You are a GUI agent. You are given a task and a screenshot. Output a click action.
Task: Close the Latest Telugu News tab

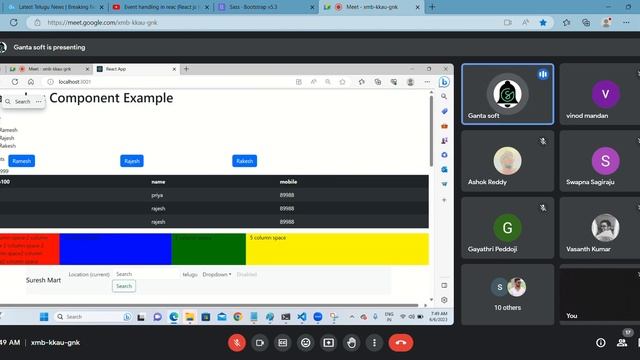coord(101,7)
